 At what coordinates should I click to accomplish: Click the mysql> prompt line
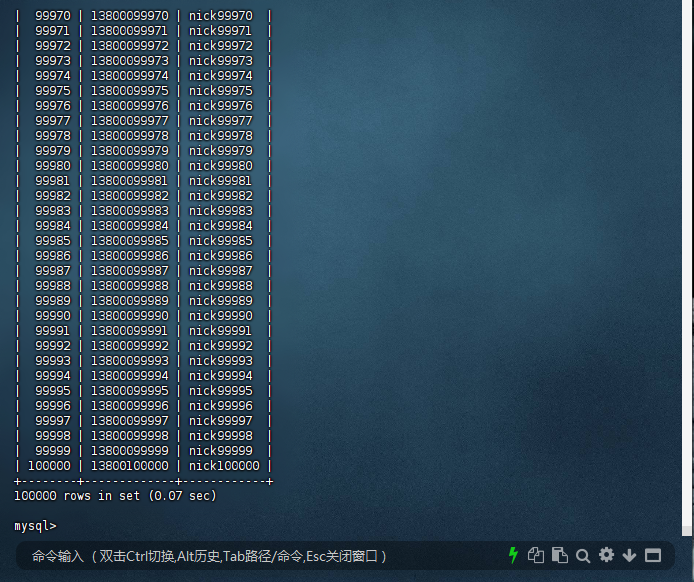pyautogui.click(x=35, y=526)
